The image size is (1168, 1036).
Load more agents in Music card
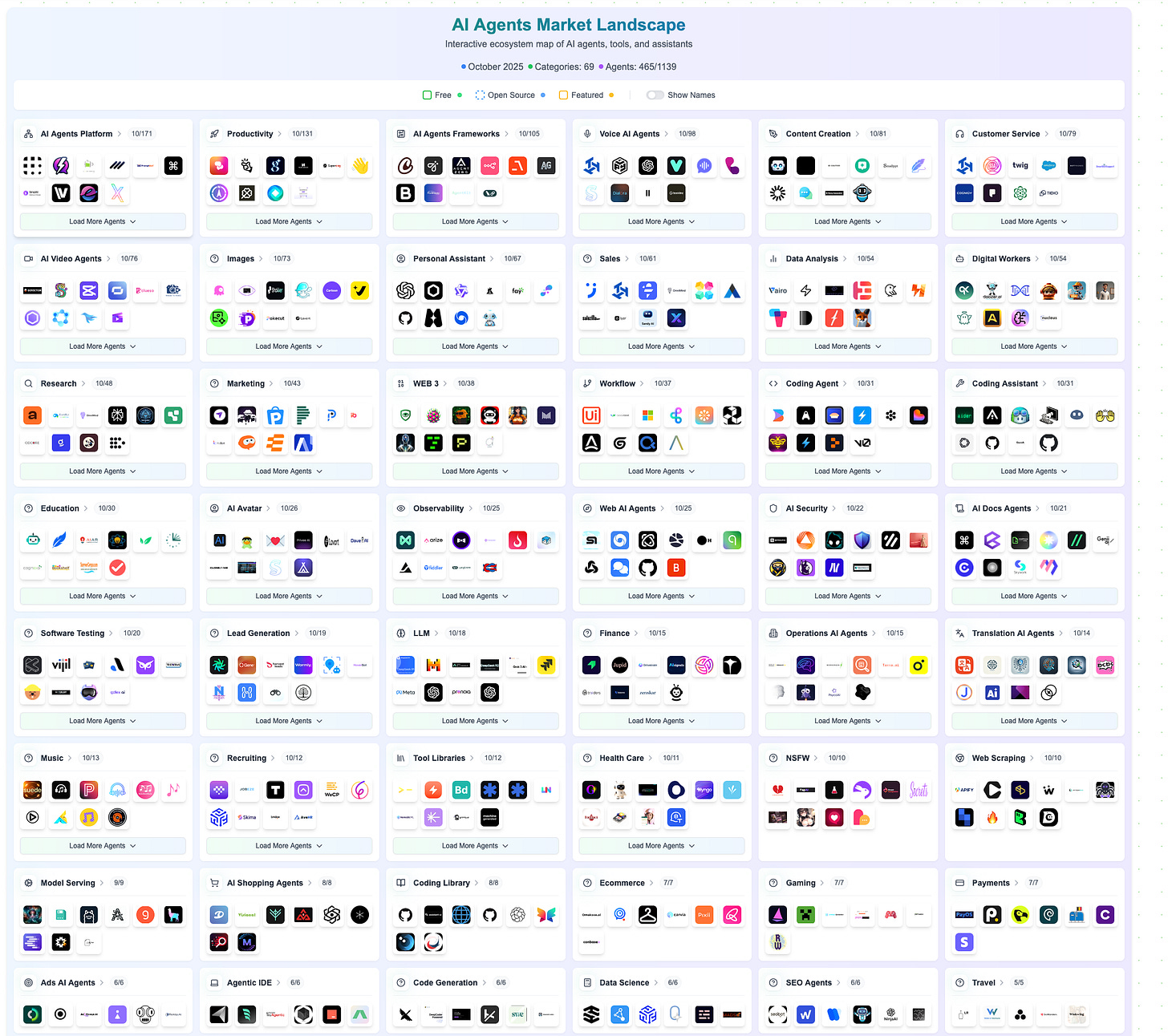(103, 846)
